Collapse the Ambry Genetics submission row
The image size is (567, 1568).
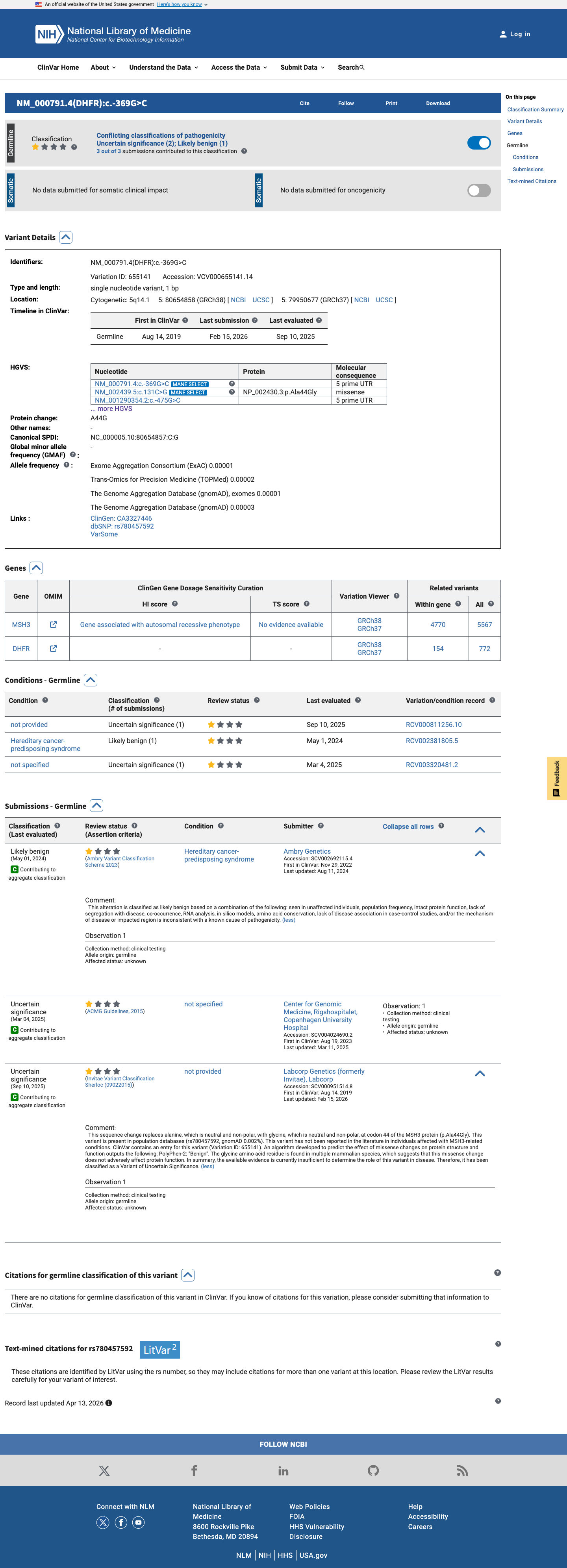pos(480,853)
